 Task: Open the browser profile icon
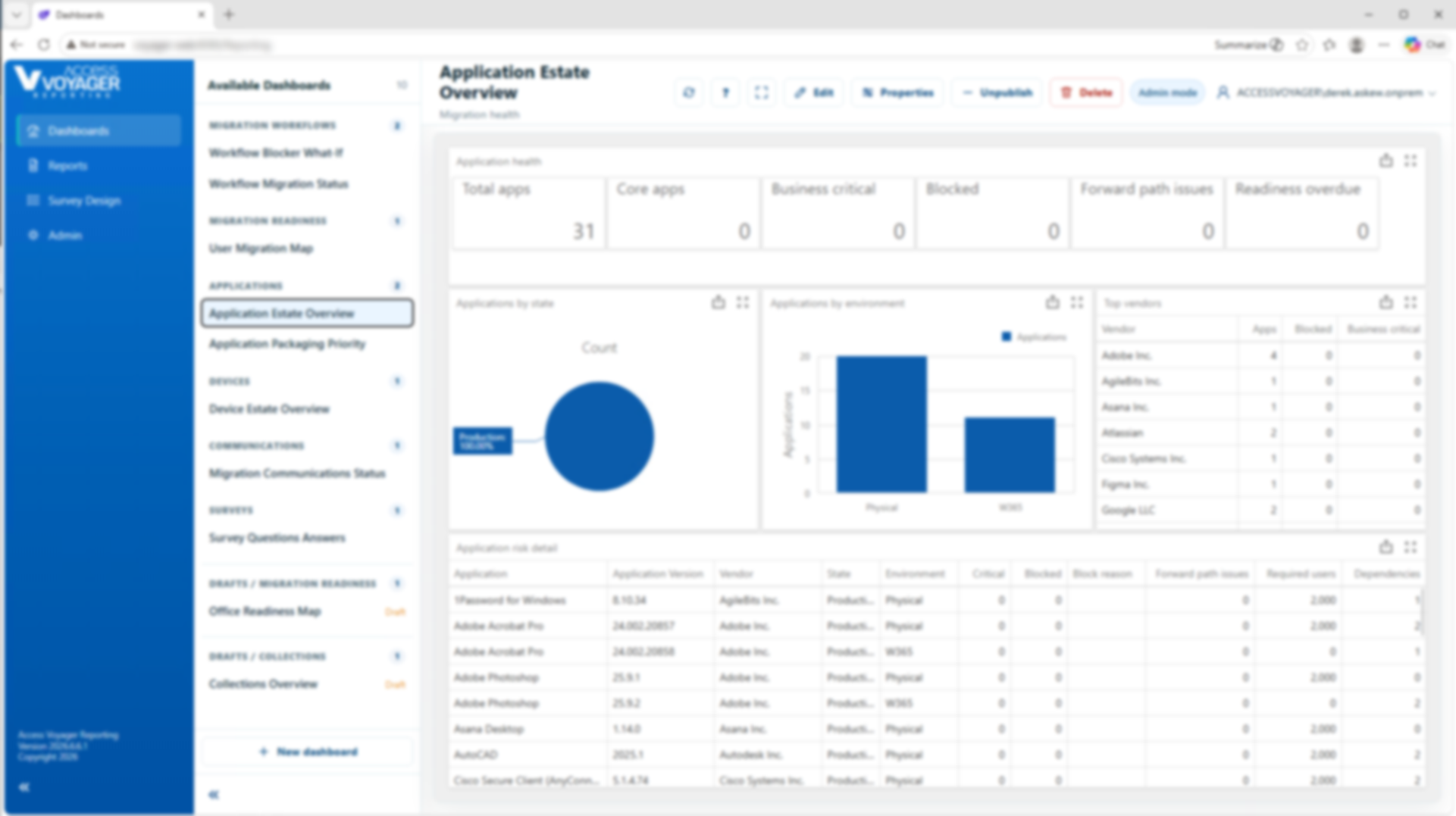(1357, 45)
